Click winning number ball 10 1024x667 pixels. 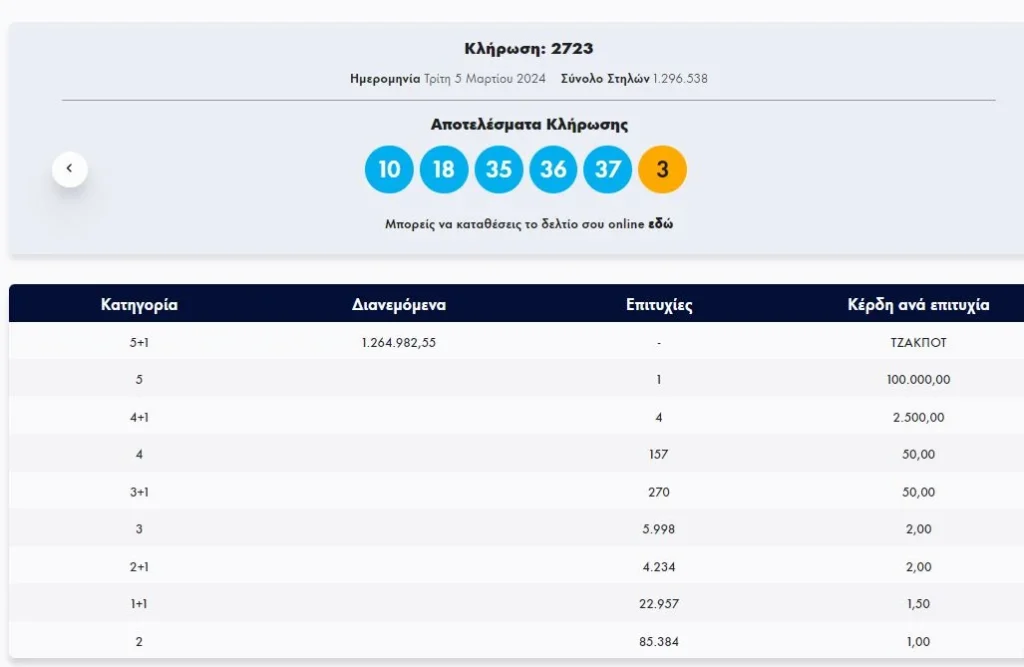click(389, 169)
